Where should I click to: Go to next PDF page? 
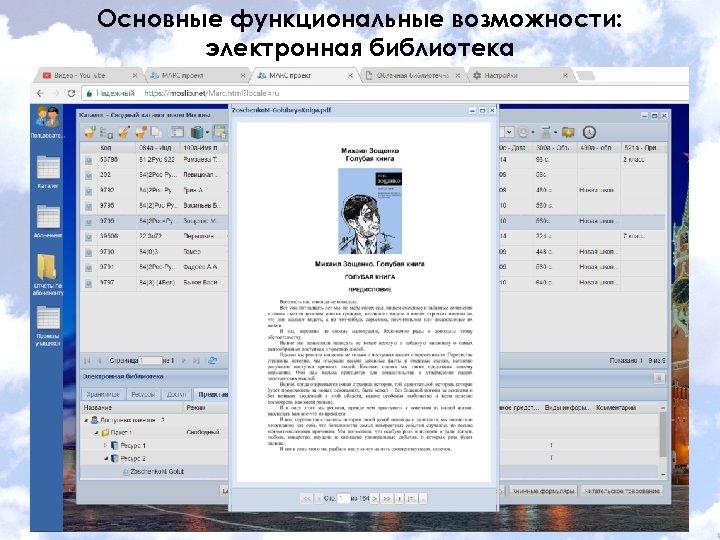coord(375,498)
